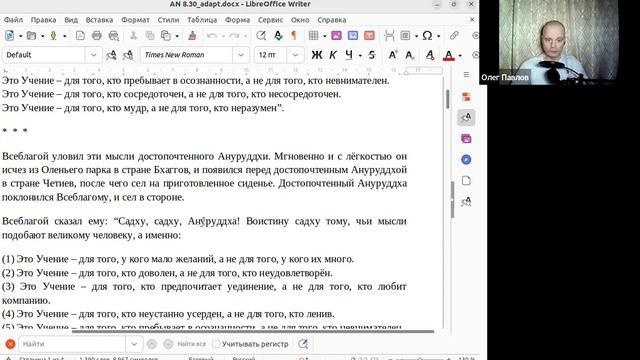
Task: Open the New Document dropdown arrow
Action: tap(20, 36)
